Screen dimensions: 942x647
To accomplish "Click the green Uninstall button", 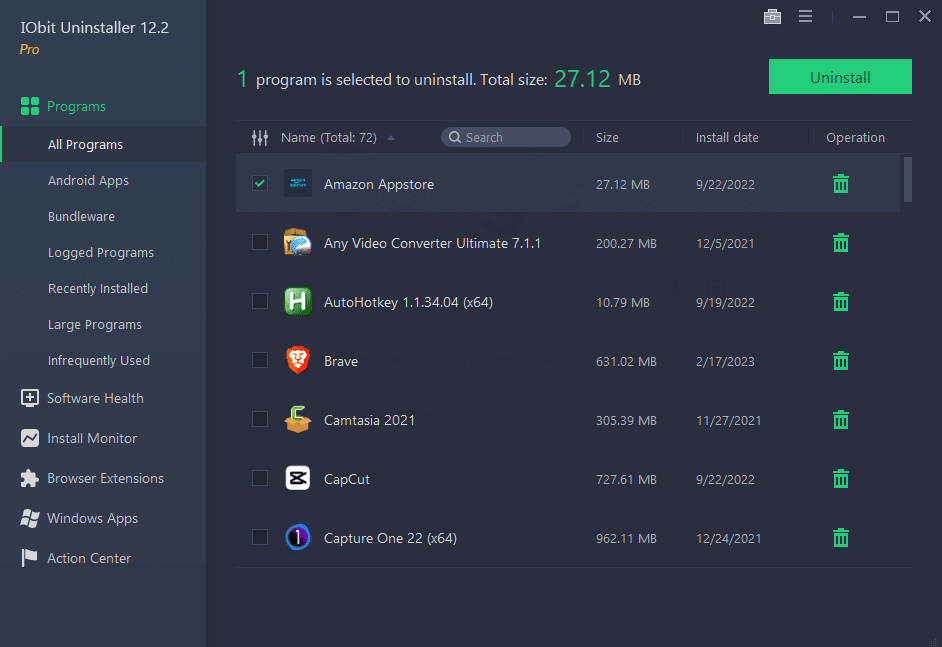I will (840, 76).
